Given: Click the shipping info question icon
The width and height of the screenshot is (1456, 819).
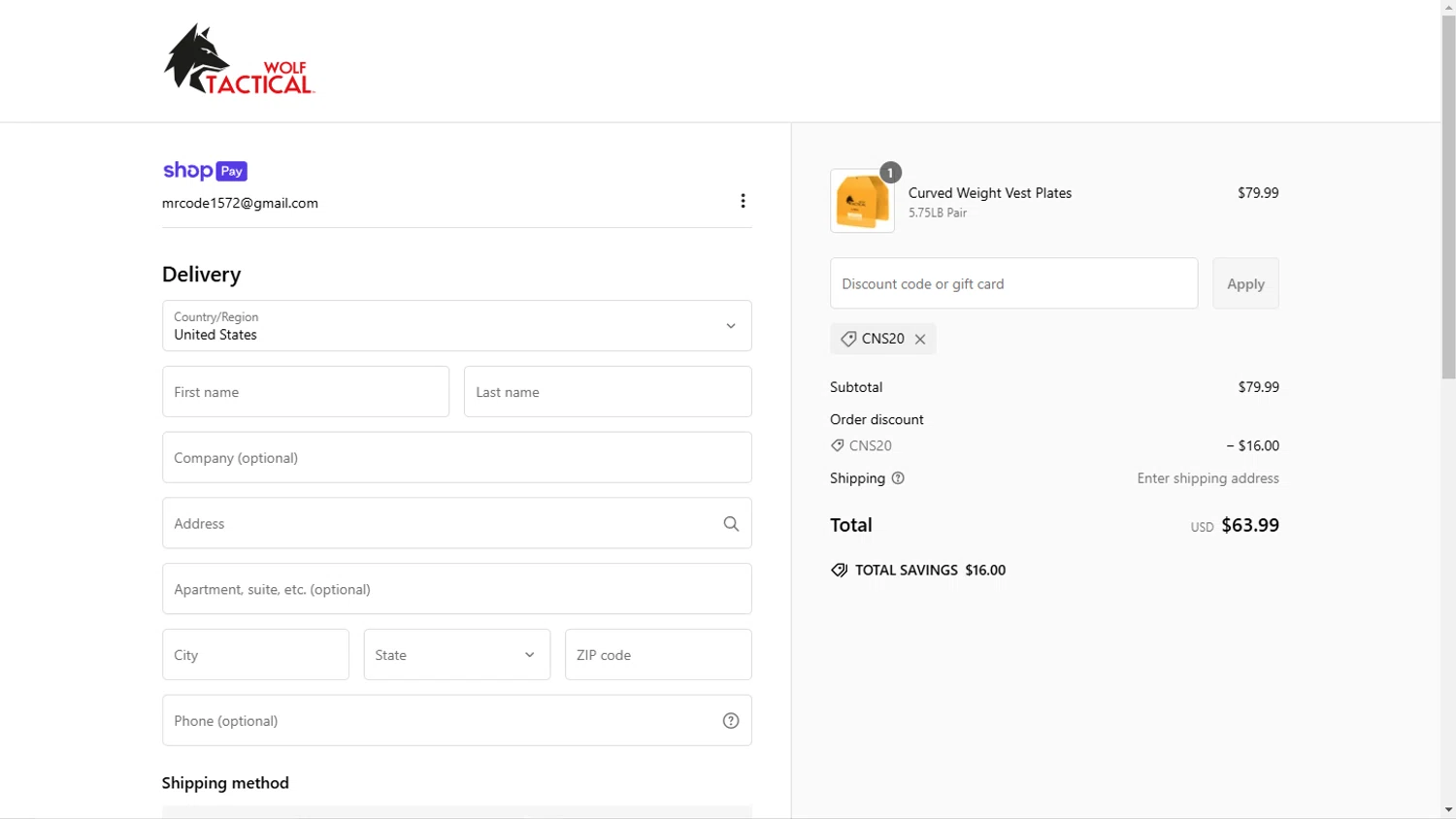Looking at the screenshot, I should 898,478.
